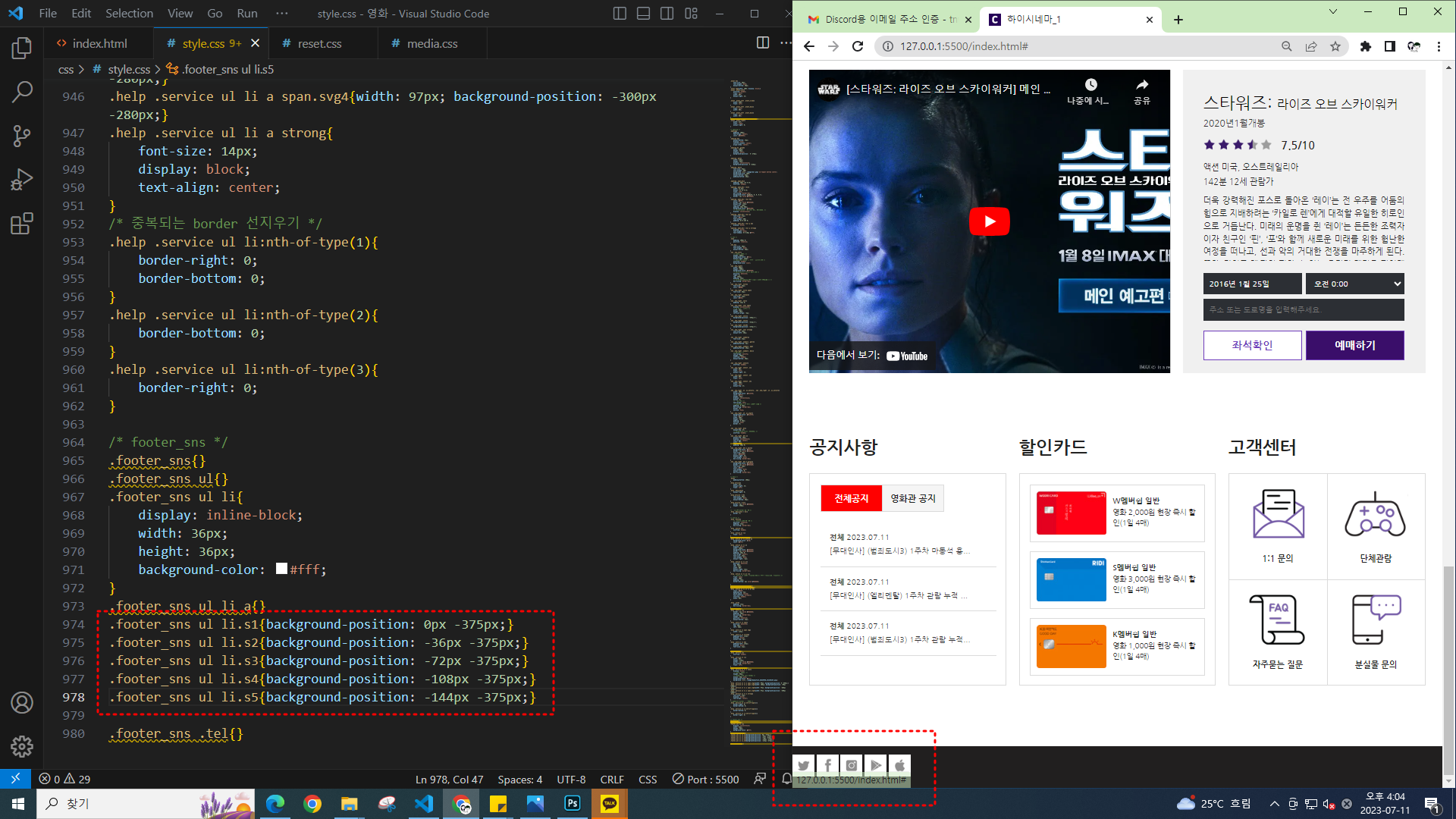
Task: Switch to the reset.css tab
Action: click(319, 43)
